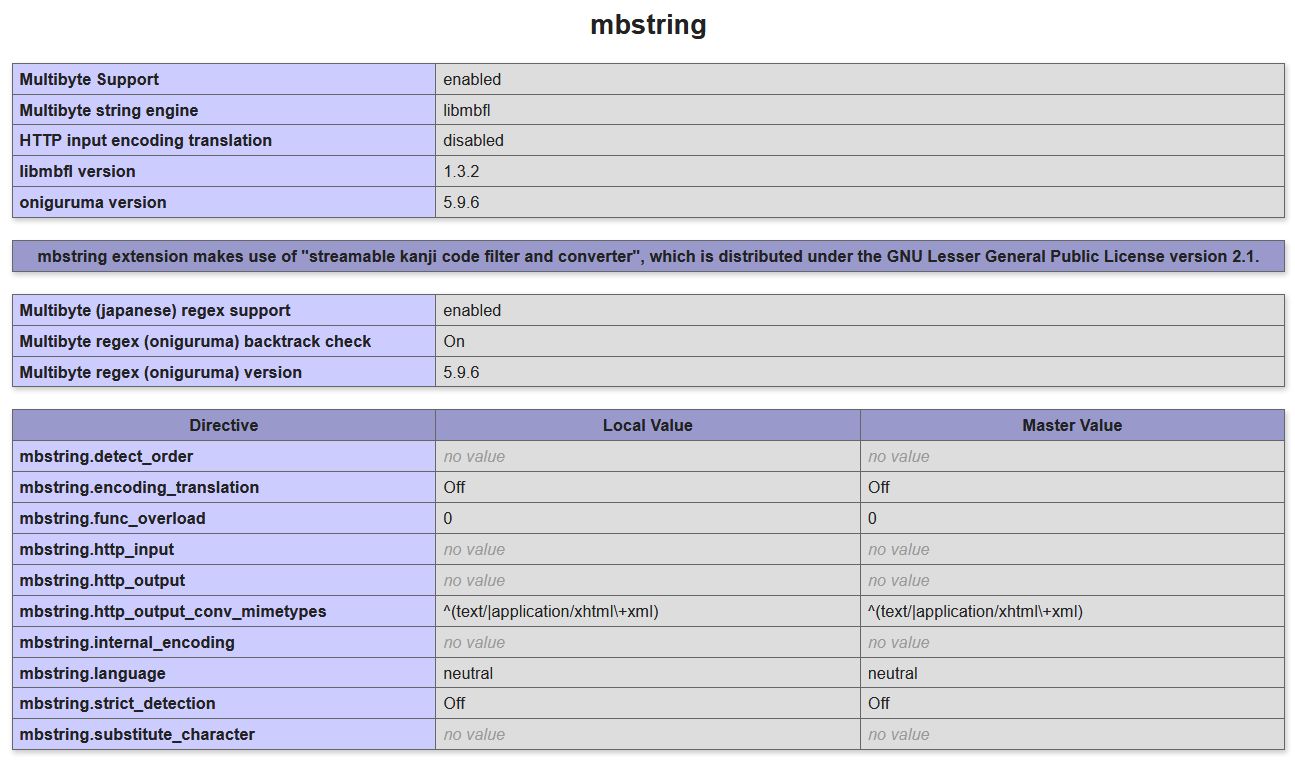Viewport: 1295px width, 762px height.
Task: Click local value of mbstring.encoding_translation
Action: (454, 487)
